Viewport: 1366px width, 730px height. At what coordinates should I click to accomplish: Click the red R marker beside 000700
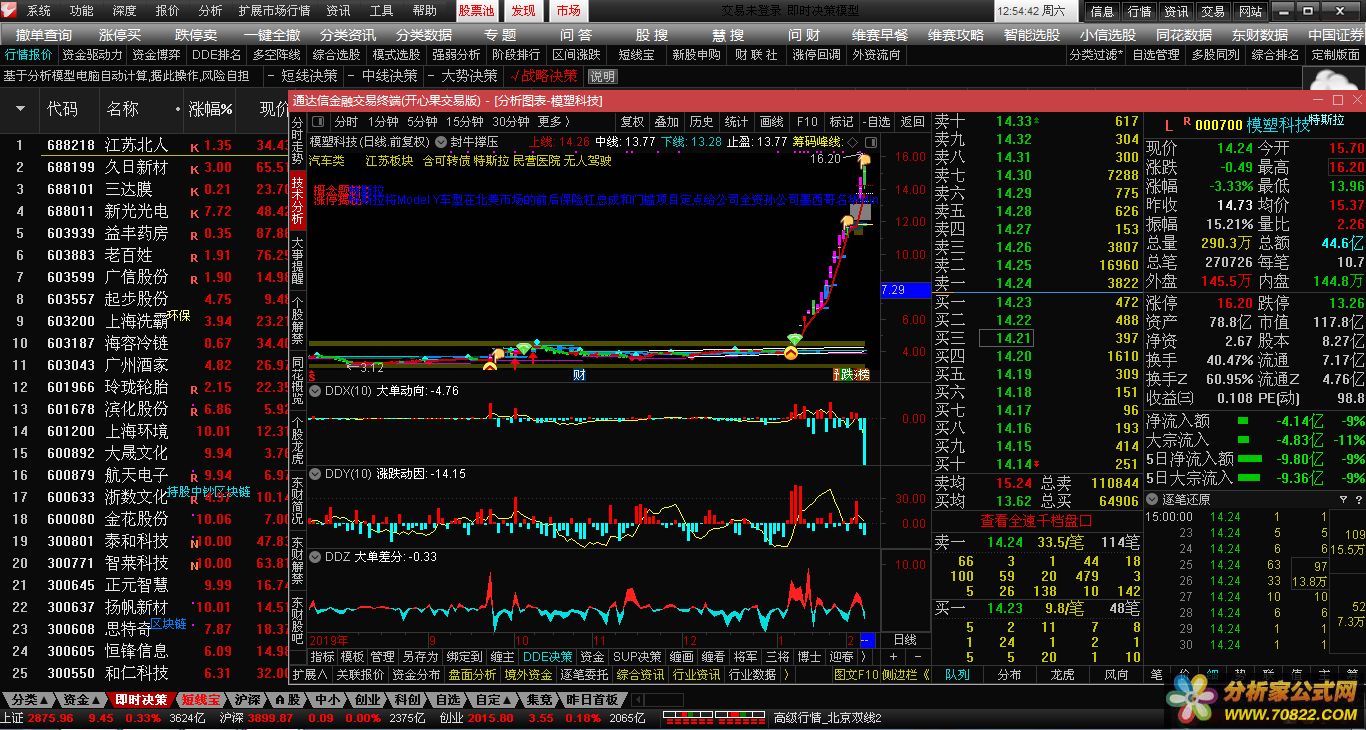pos(1187,121)
